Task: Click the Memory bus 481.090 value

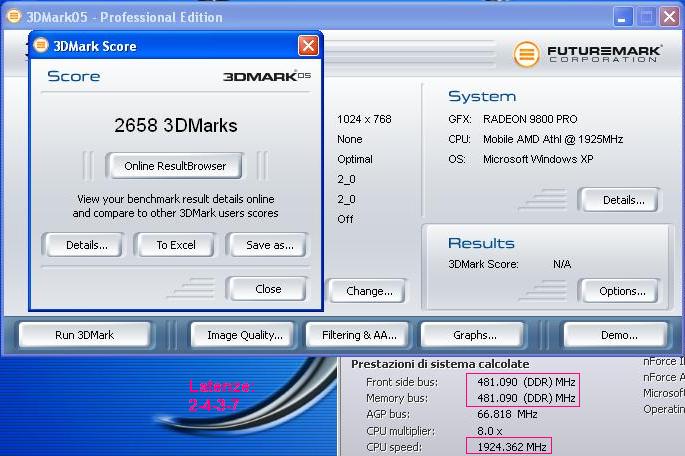Action: click(x=526, y=398)
